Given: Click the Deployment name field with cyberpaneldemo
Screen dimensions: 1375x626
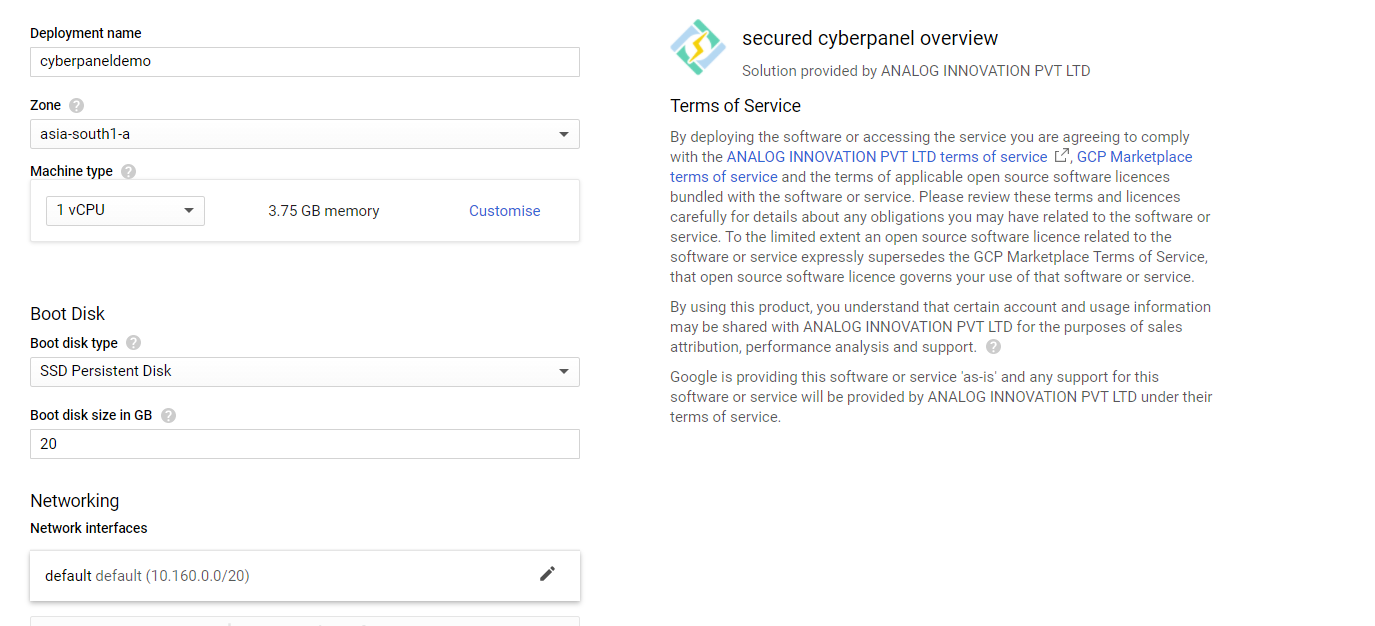Looking at the screenshot, I should [305, 62].
